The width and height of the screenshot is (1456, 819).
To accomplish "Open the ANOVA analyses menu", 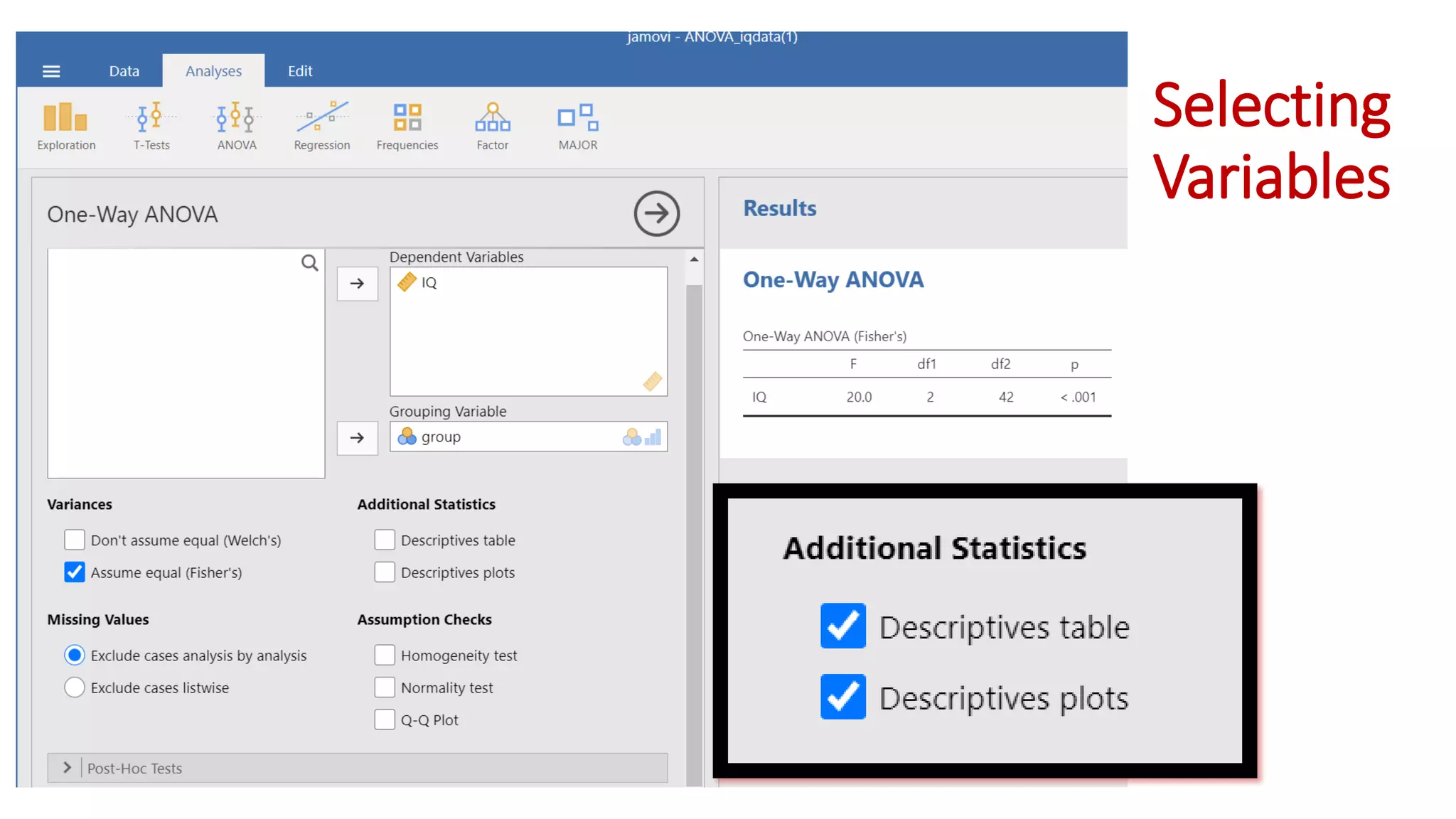I will point(237,126).
